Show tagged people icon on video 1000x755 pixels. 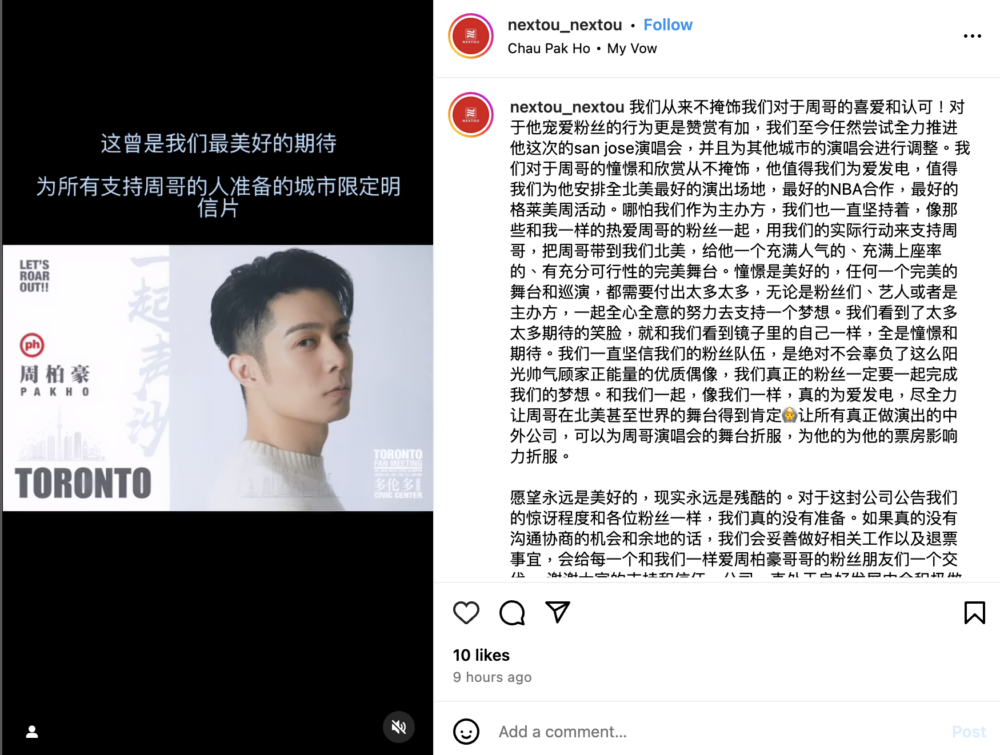32,731
